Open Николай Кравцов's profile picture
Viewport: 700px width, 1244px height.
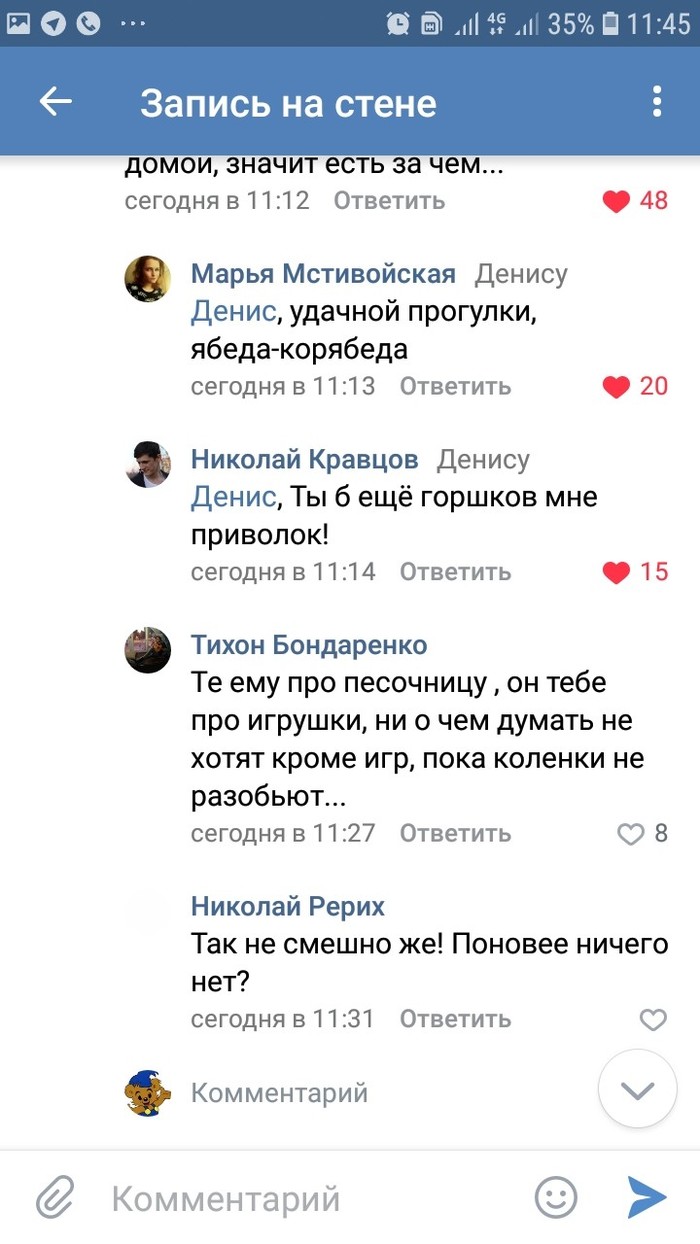point(147,464)
